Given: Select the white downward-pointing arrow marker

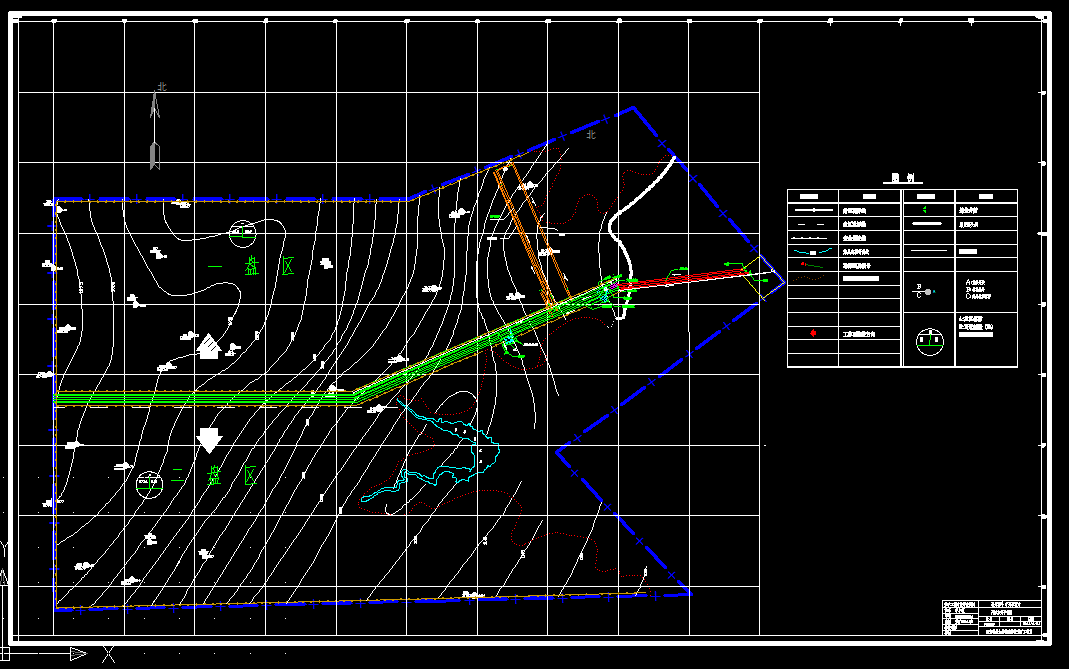Looking at the screenshot, I should pos(209,441).
